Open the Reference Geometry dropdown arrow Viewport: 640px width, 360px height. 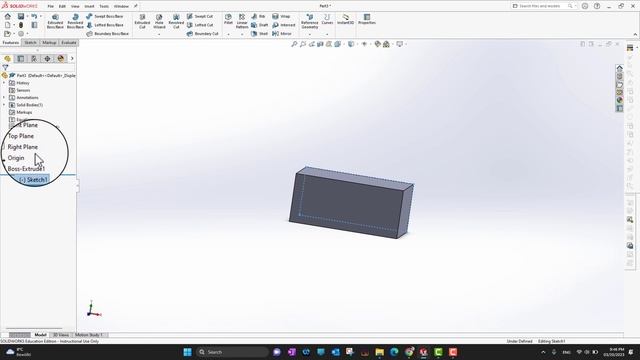pos(309,34)
